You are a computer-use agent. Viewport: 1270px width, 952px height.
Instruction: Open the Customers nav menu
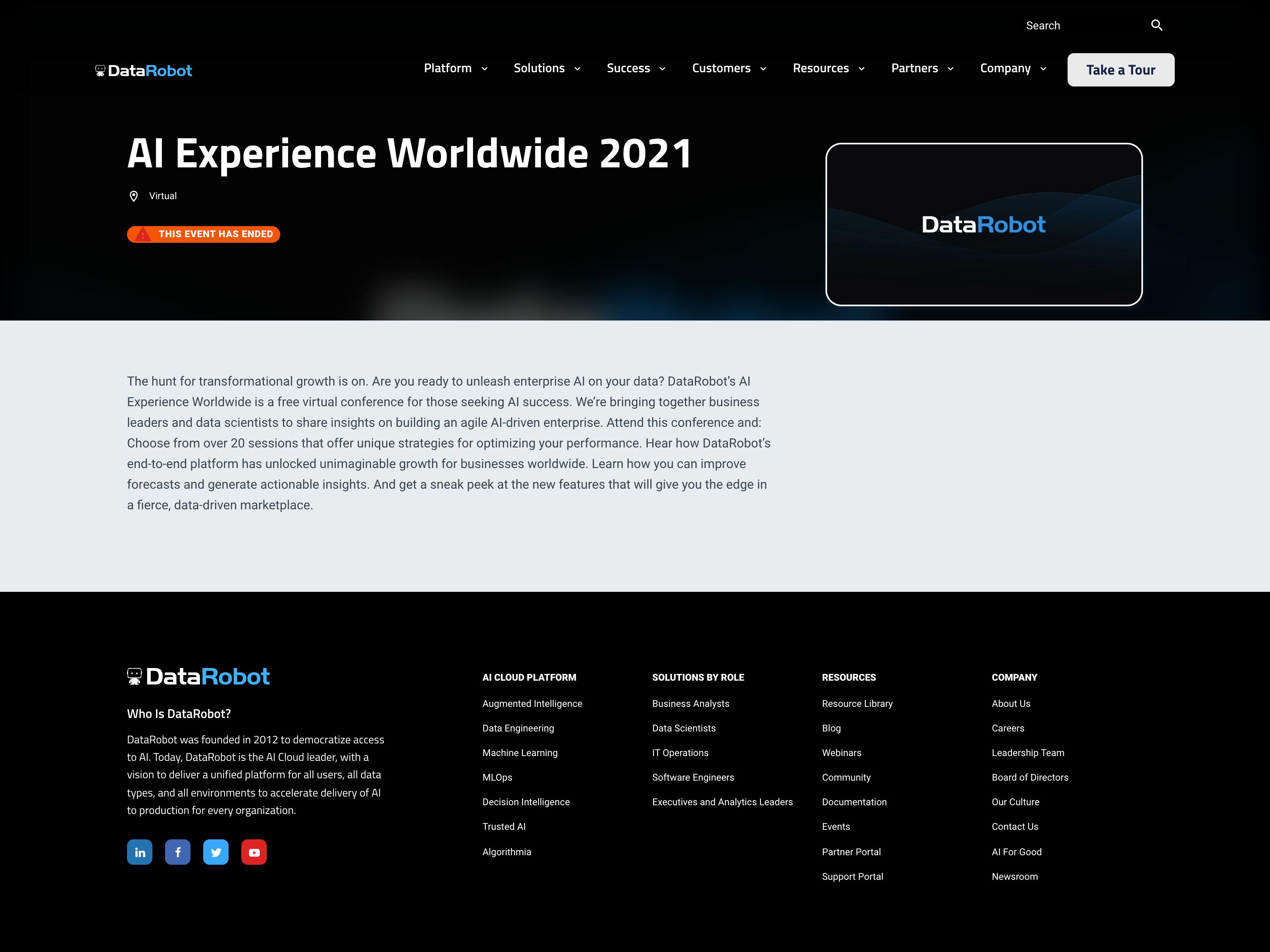coord(729,68)
